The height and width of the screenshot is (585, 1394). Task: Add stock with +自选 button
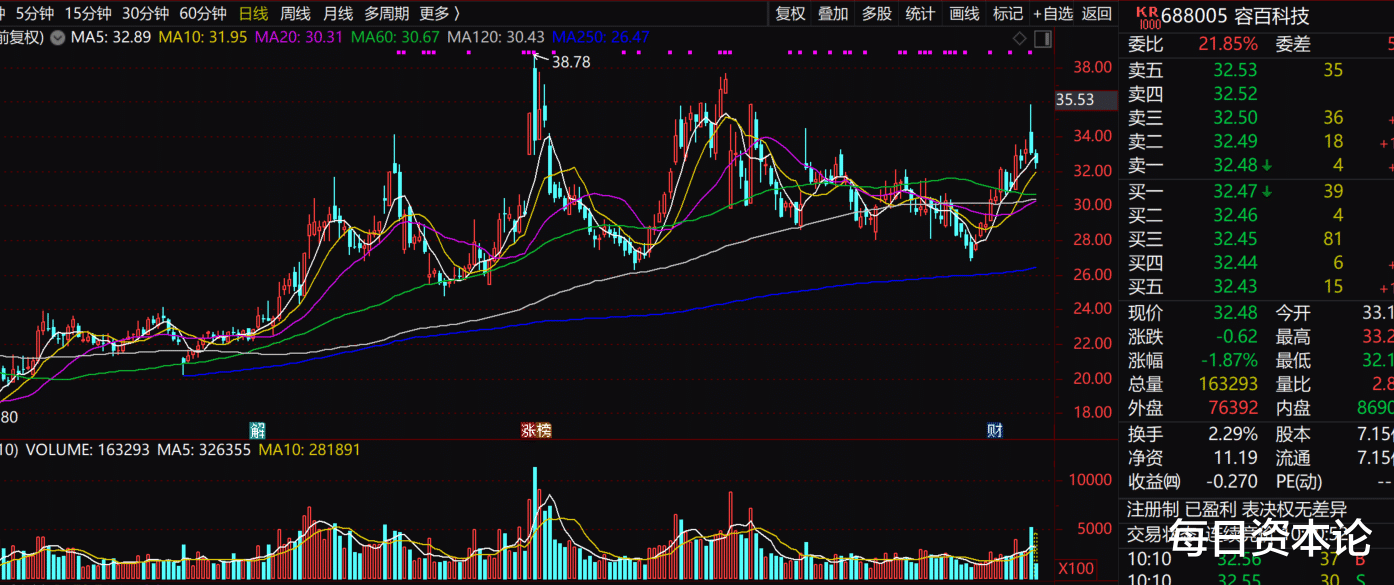(1053, 13)
